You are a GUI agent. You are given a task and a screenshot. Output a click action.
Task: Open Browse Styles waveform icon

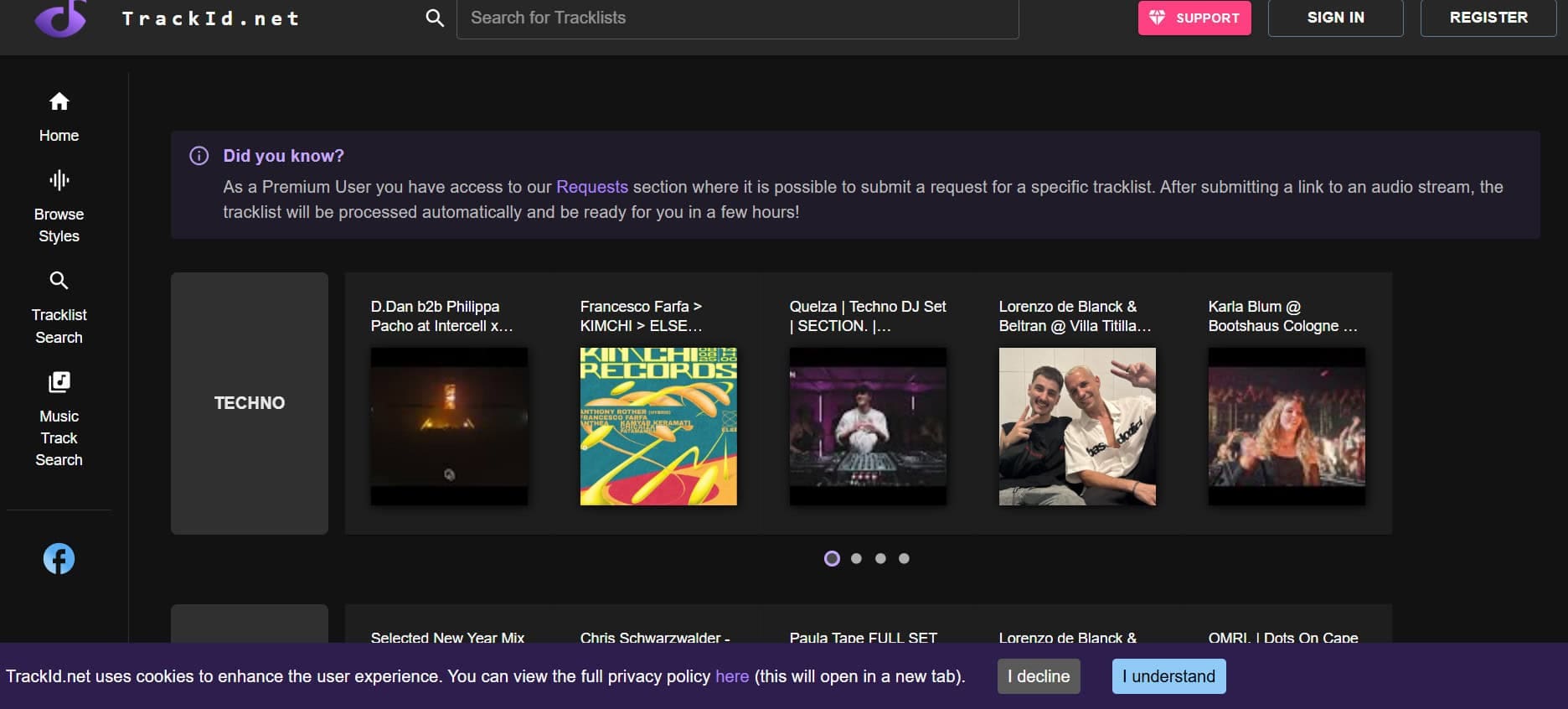[x=59, y=180]
